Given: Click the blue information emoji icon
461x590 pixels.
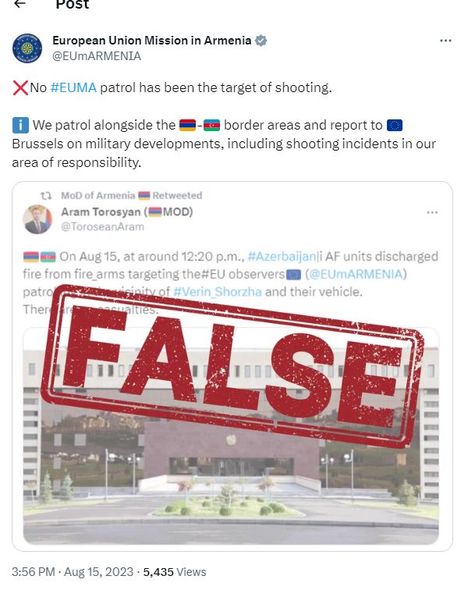Looking at the screenshot, I should [x=20, y=125].
